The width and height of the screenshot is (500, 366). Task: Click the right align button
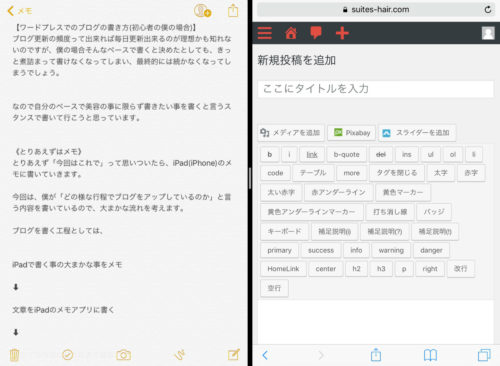pos(430,269)
